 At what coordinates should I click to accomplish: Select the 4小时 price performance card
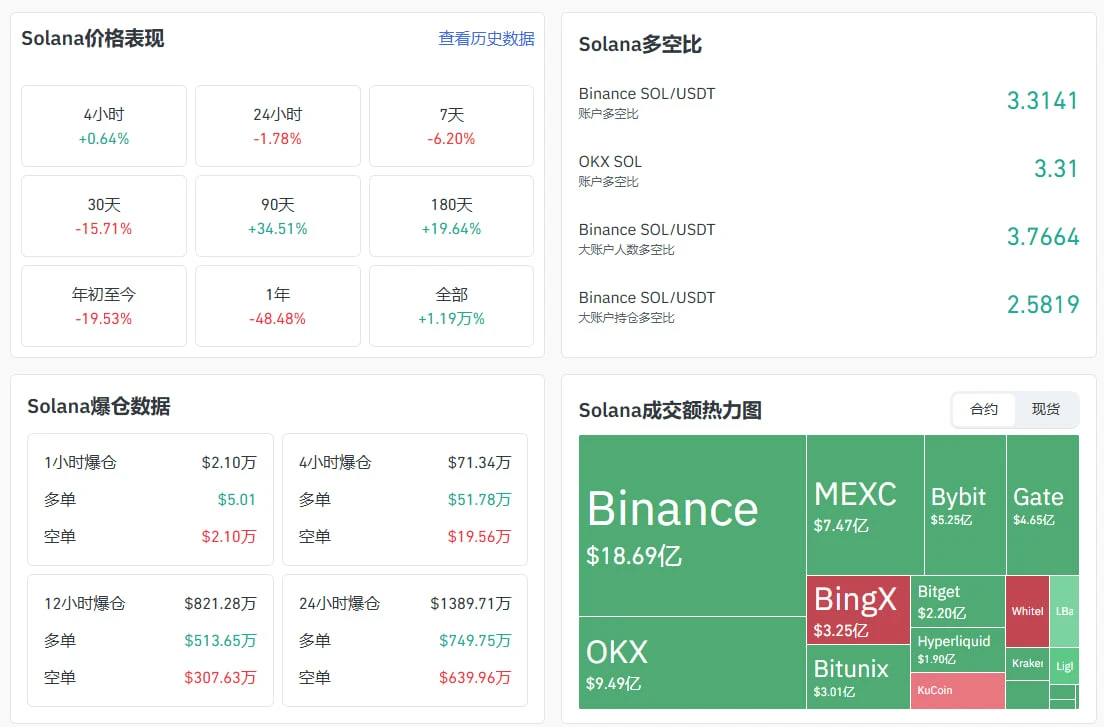click(x=104, y=126)
